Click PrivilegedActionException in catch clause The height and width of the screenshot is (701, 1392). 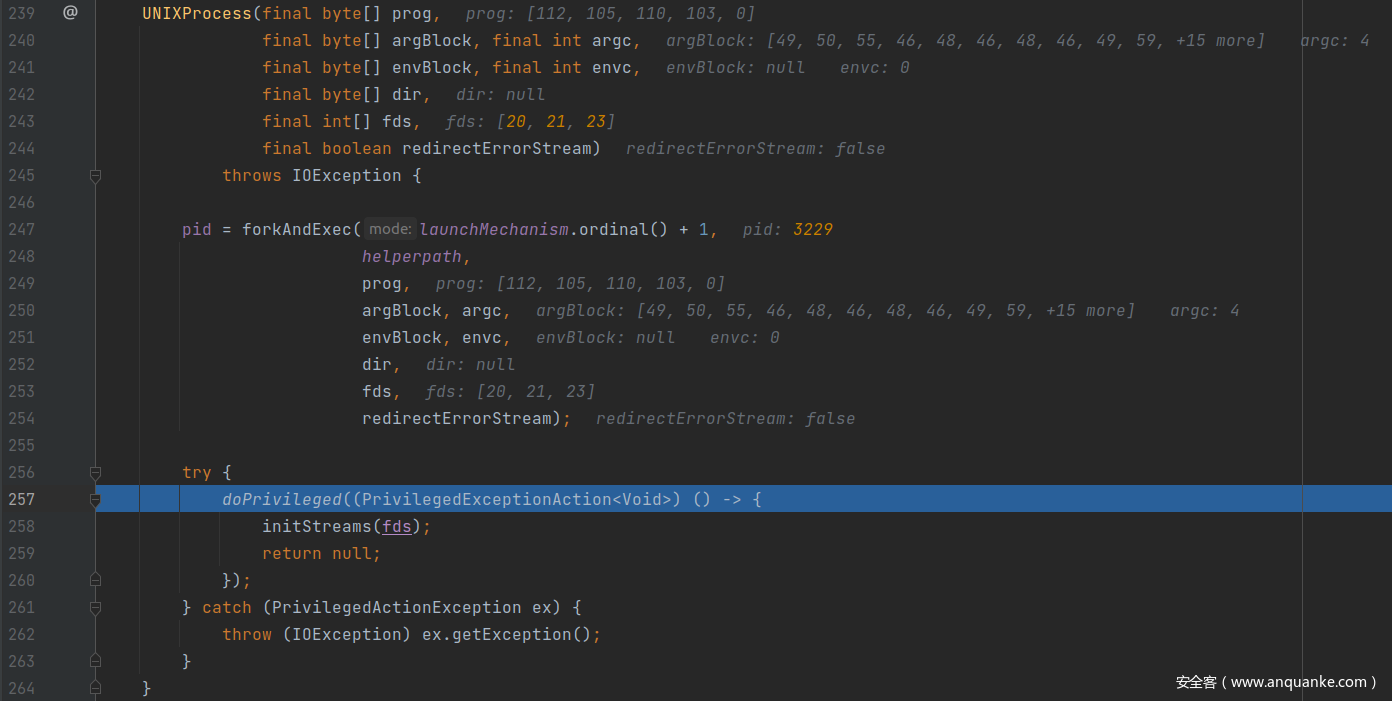[x=397, y=607]
